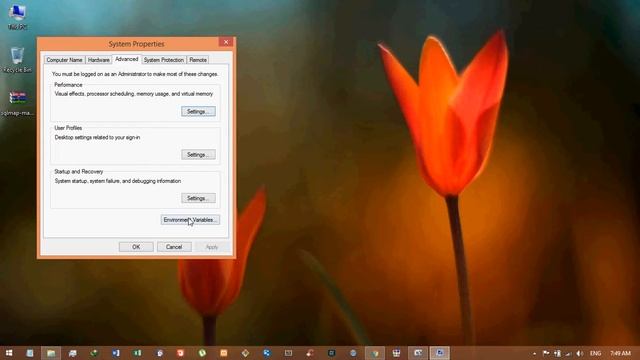Open Performance Settings button
The width and height of the screenshot is (640, 360).
[198, 111]
